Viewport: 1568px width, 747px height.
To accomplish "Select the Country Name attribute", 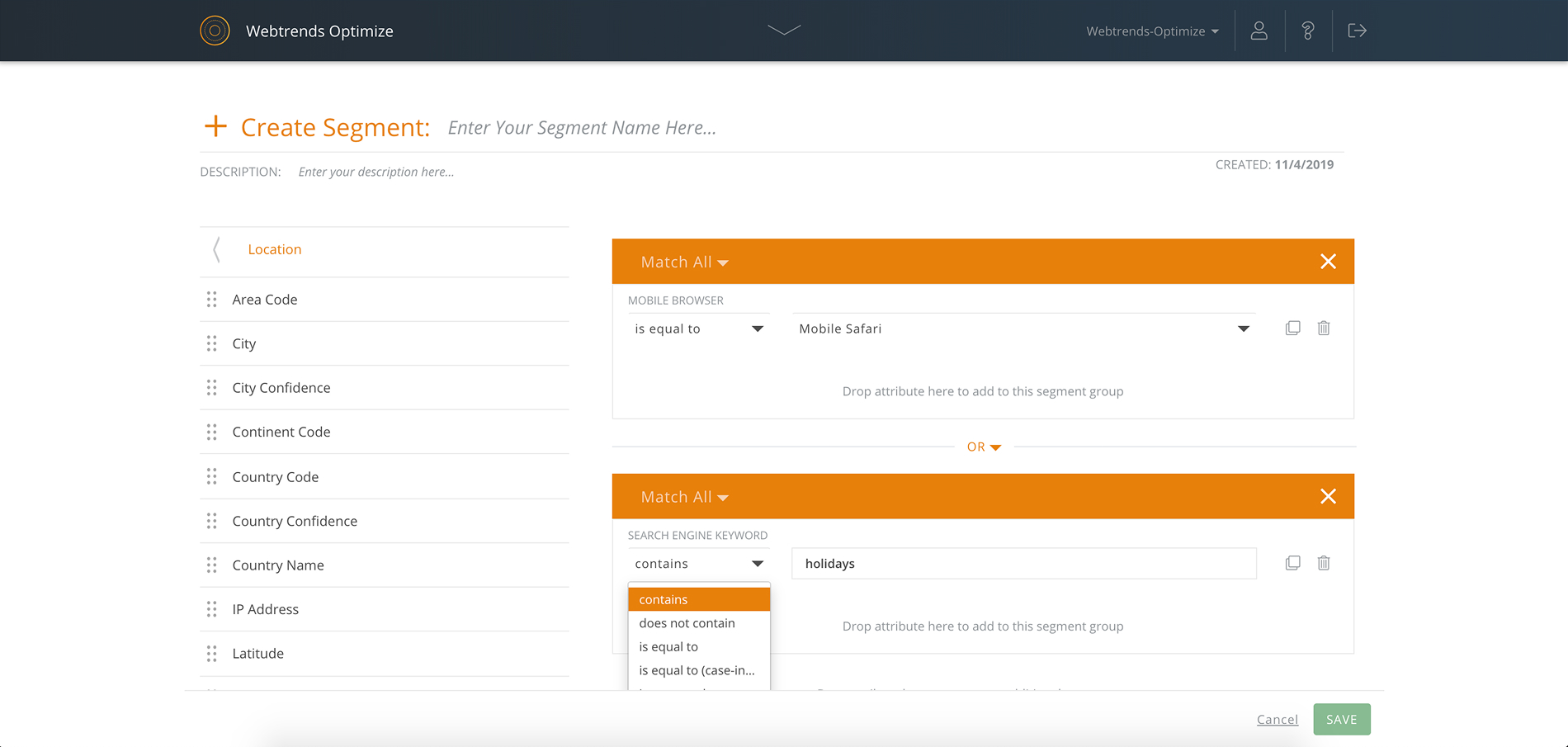I will click(278, 565).
